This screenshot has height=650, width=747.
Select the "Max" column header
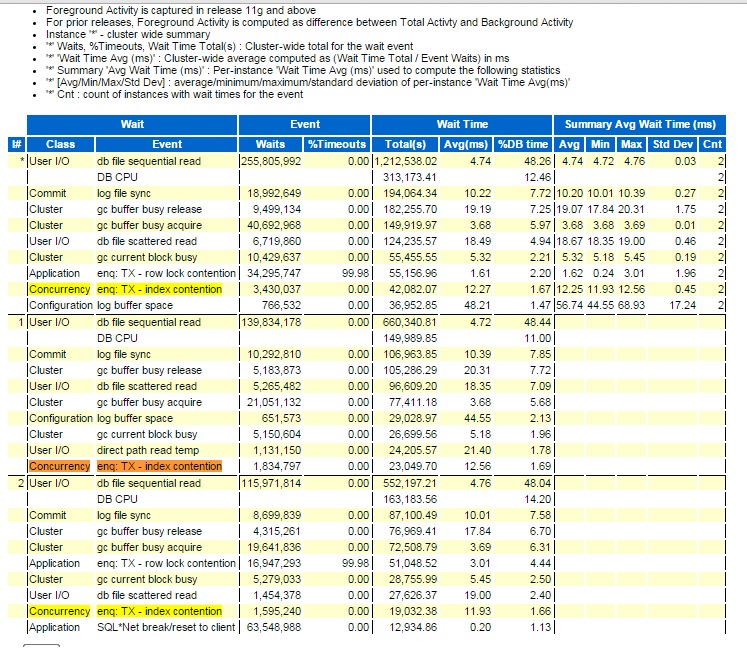pyautogui.click(x=633, y=144)
